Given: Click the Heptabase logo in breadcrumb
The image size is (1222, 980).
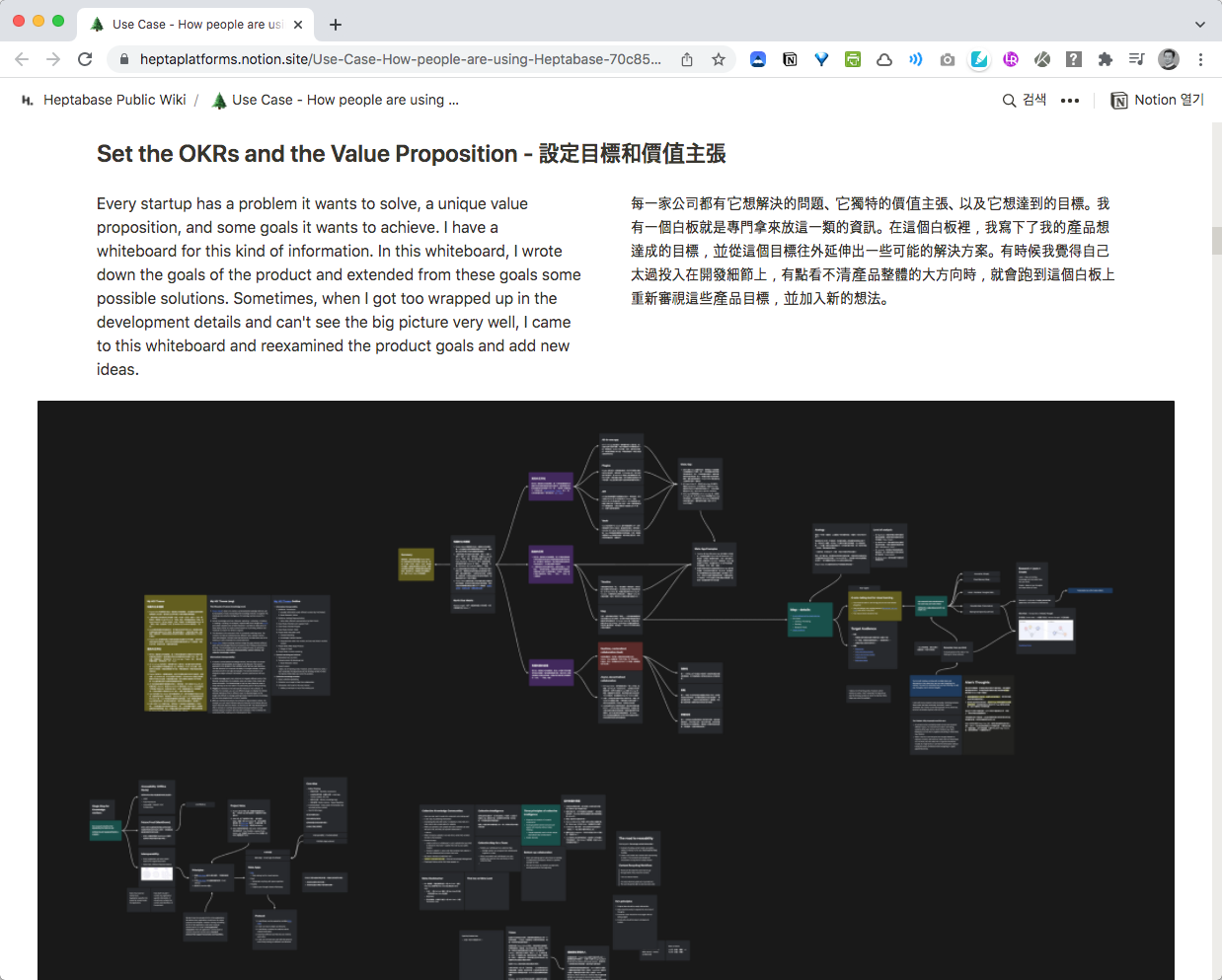Looking at the screenshot, I should (28, 100).
